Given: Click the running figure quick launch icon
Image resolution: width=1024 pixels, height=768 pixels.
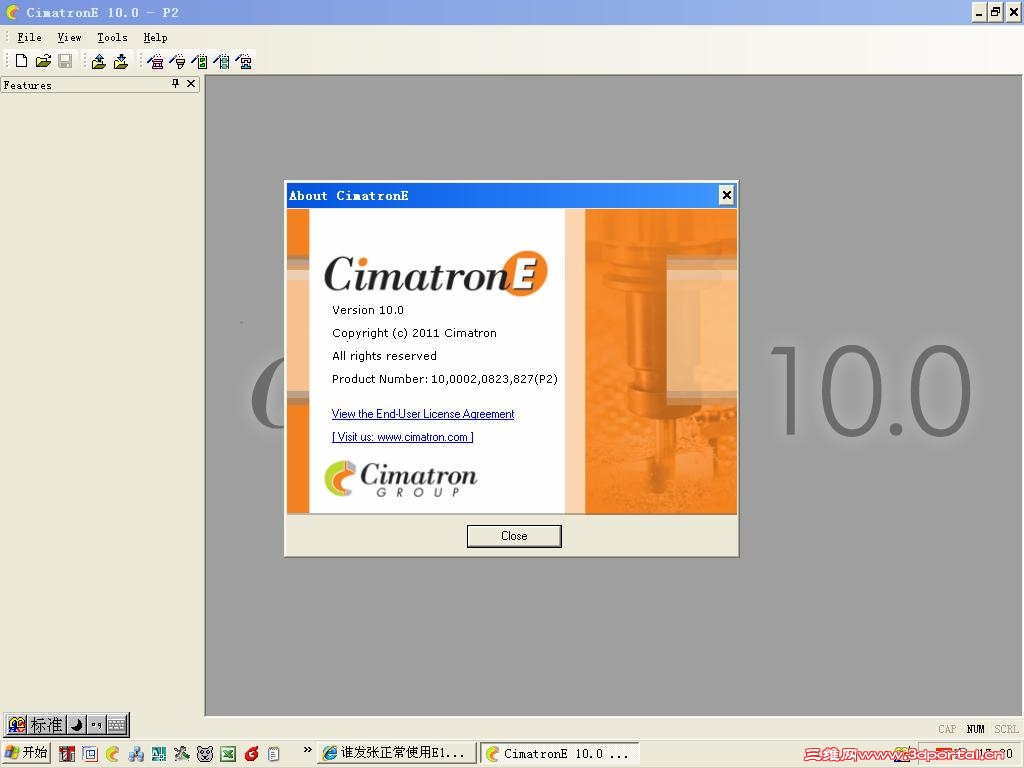Looking at the screenshot, I should point(182,754).
